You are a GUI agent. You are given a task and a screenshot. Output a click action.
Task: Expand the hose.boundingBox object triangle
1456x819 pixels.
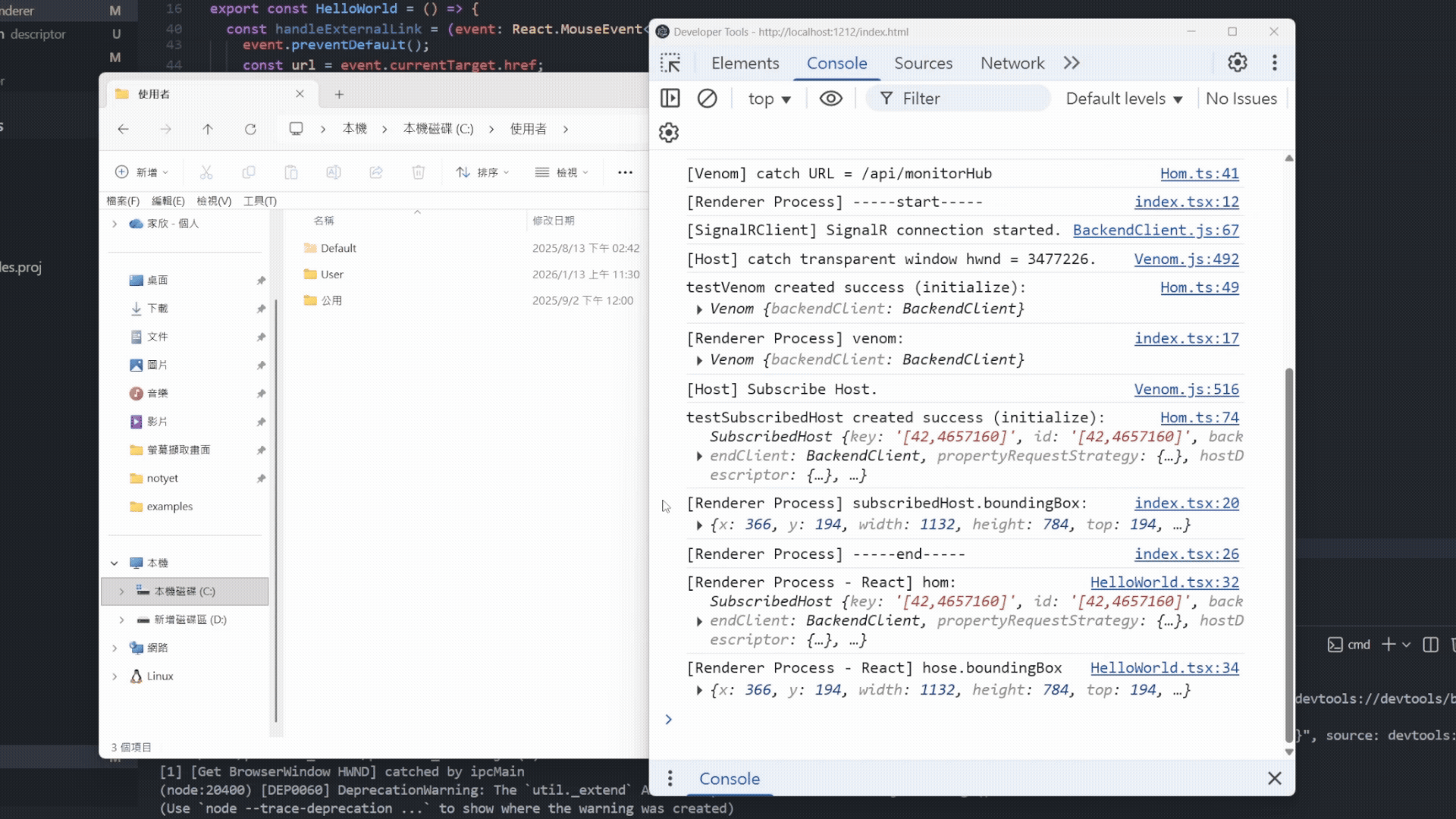coord(699,690)
